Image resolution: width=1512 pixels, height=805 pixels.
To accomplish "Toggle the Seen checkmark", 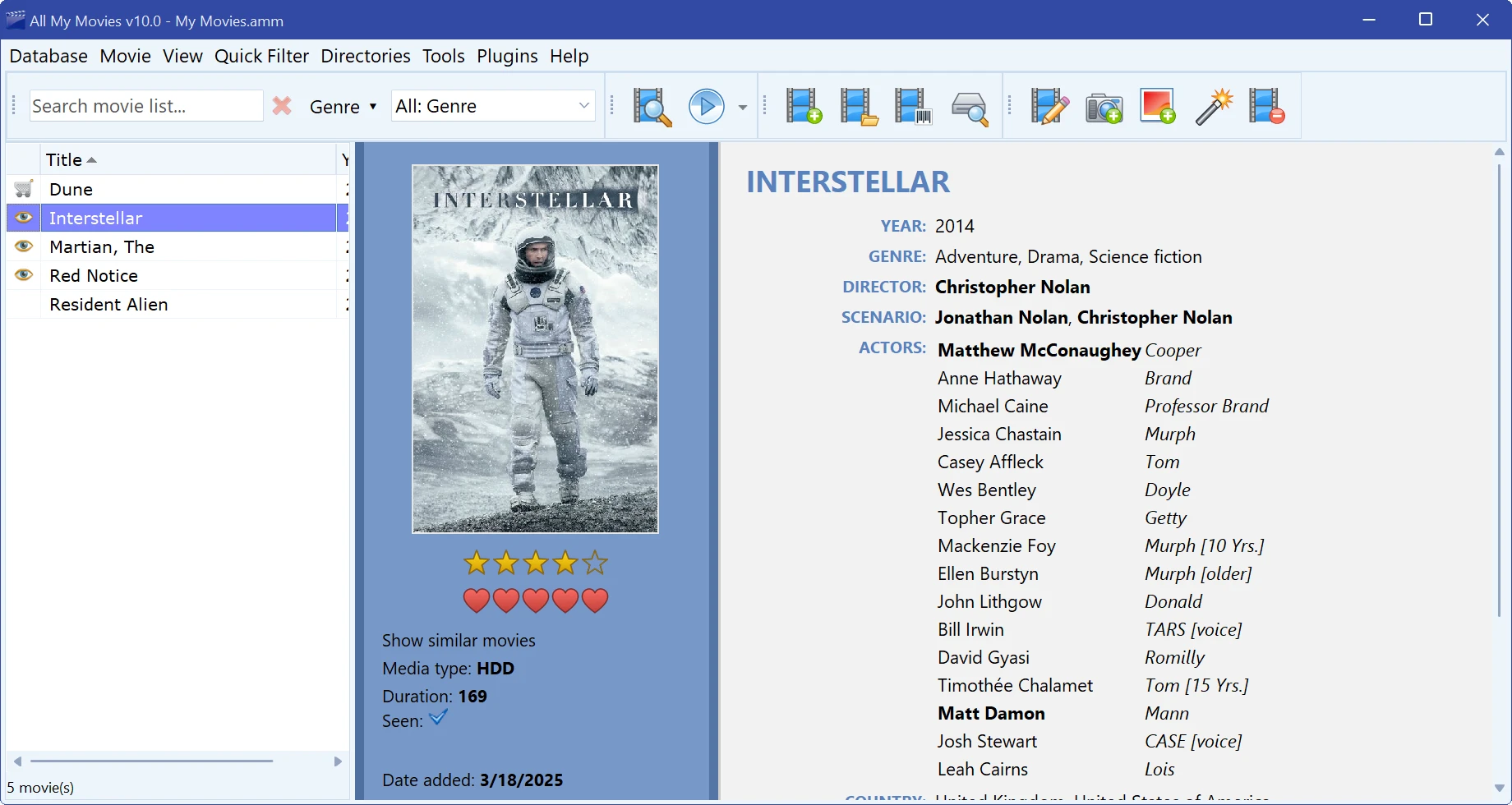I will [x=439, y=718].
